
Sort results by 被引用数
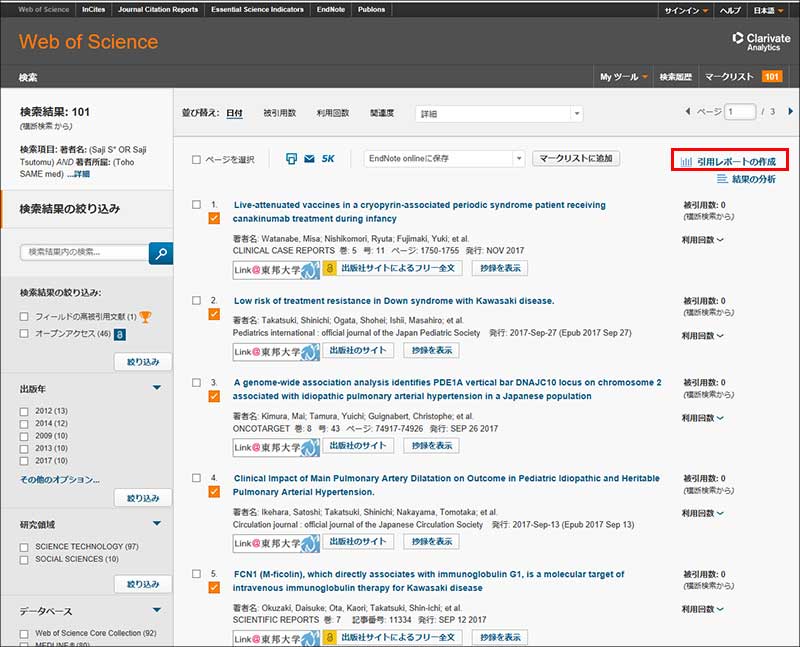pos(280,113)
